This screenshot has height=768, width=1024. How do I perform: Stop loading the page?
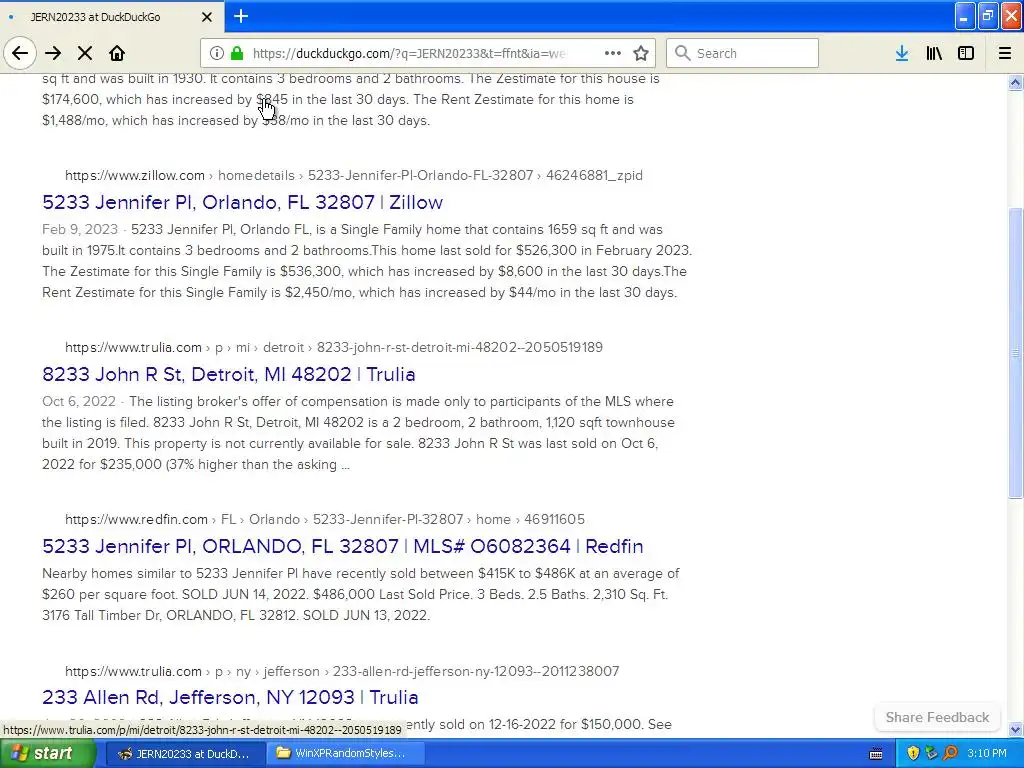tap(85, 54)
